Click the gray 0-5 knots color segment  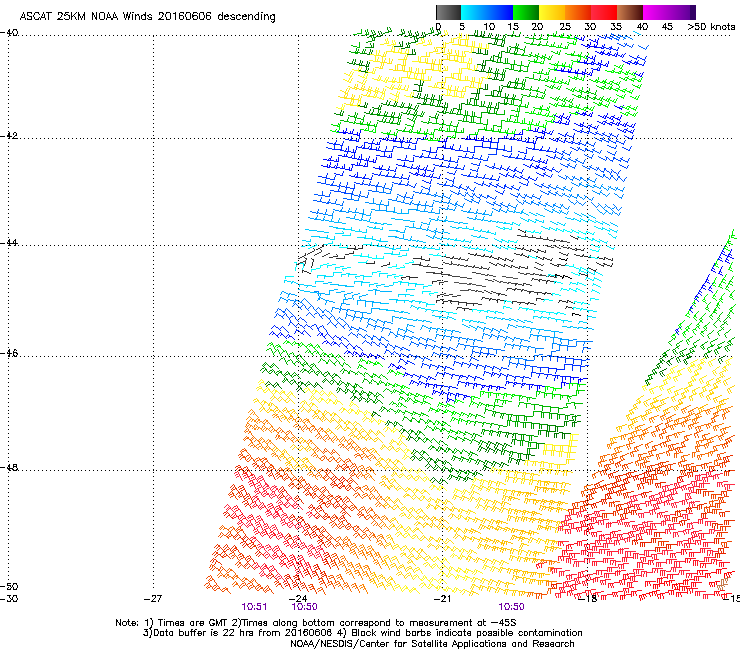click(x=448, y=12)
